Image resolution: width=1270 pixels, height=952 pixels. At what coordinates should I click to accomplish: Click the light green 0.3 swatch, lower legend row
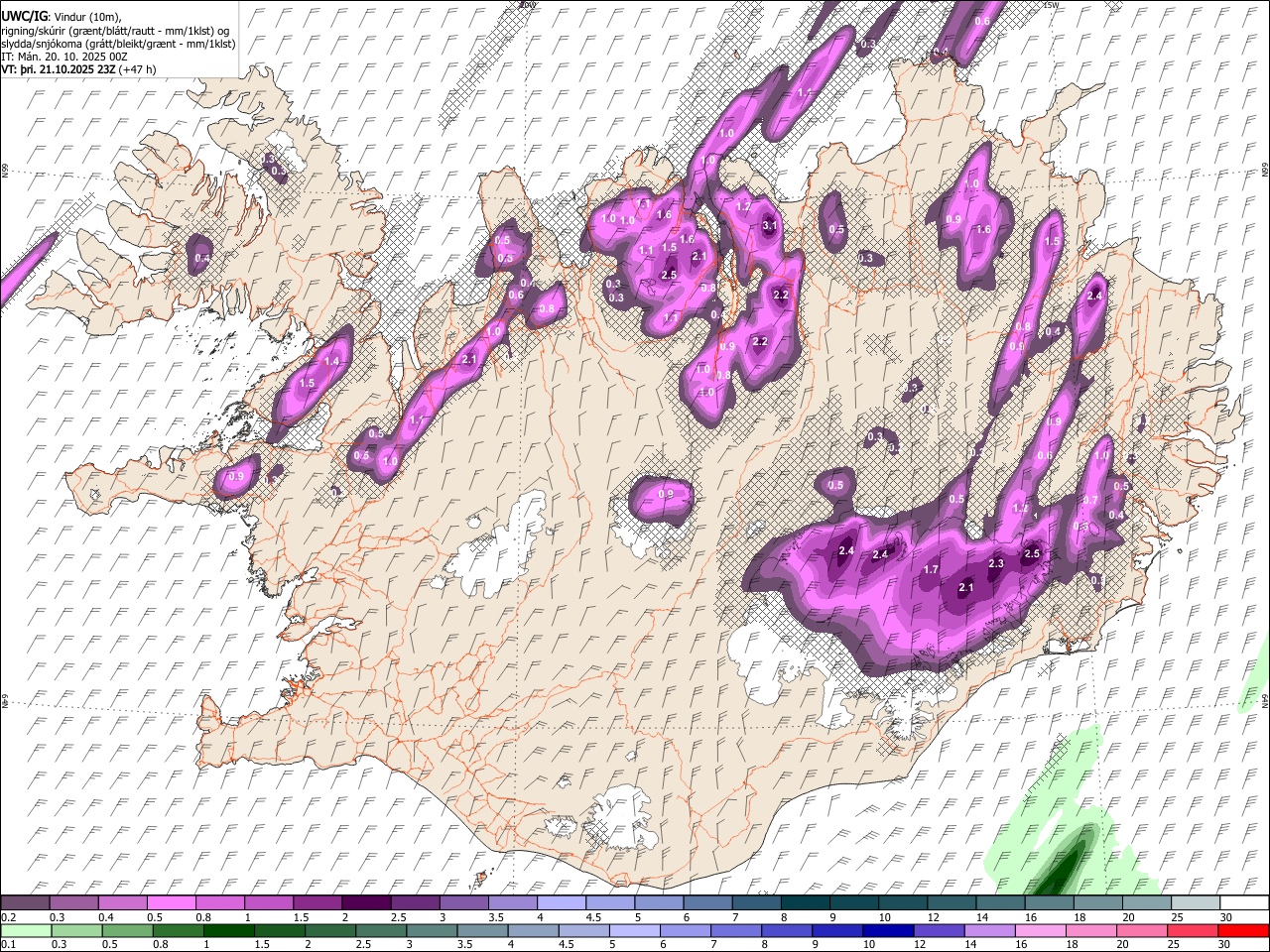point(76,930)
